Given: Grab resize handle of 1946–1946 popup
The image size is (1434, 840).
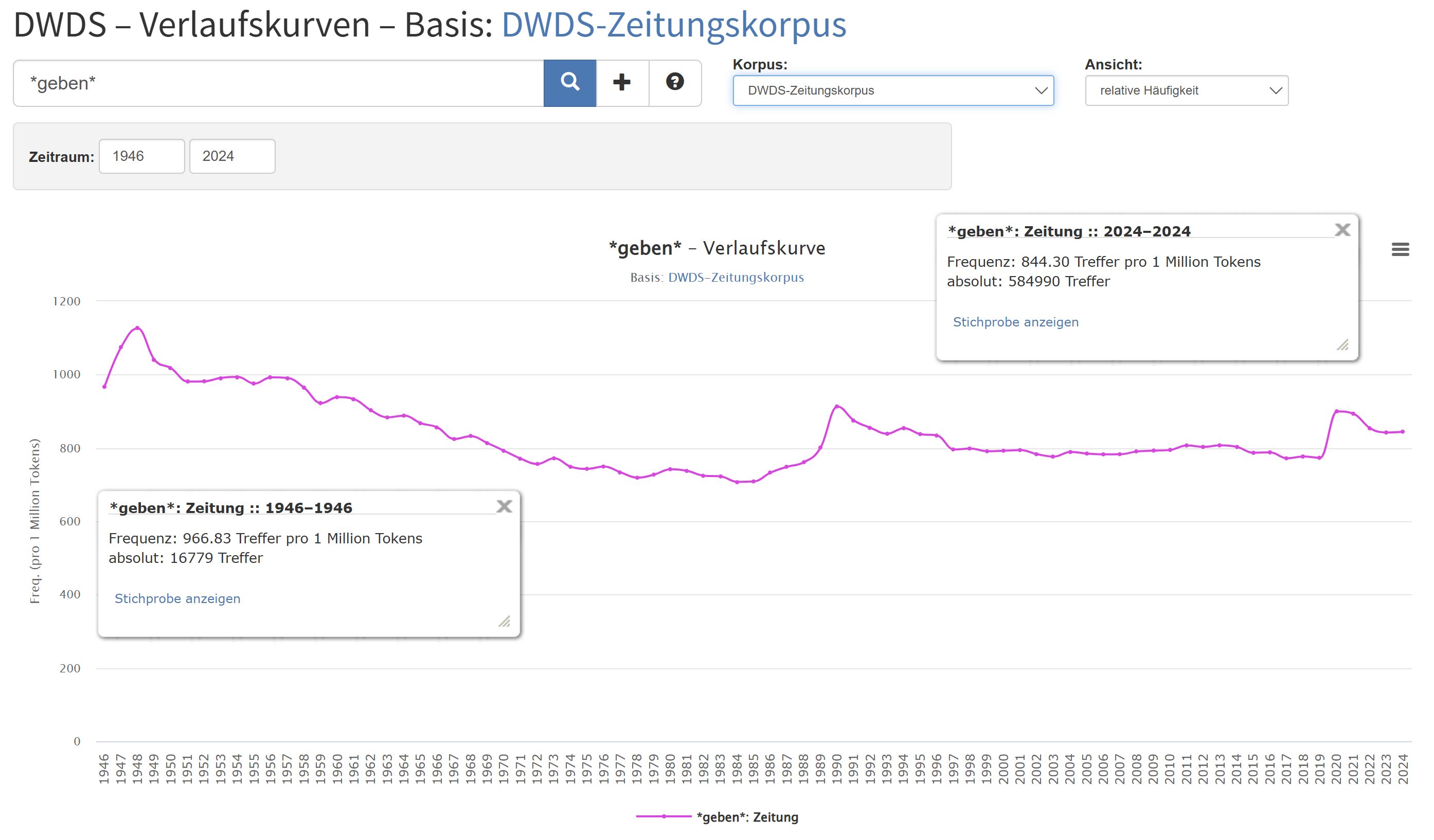Looking at the screenshot, I should pyautogui.click(x=504, y=621).
